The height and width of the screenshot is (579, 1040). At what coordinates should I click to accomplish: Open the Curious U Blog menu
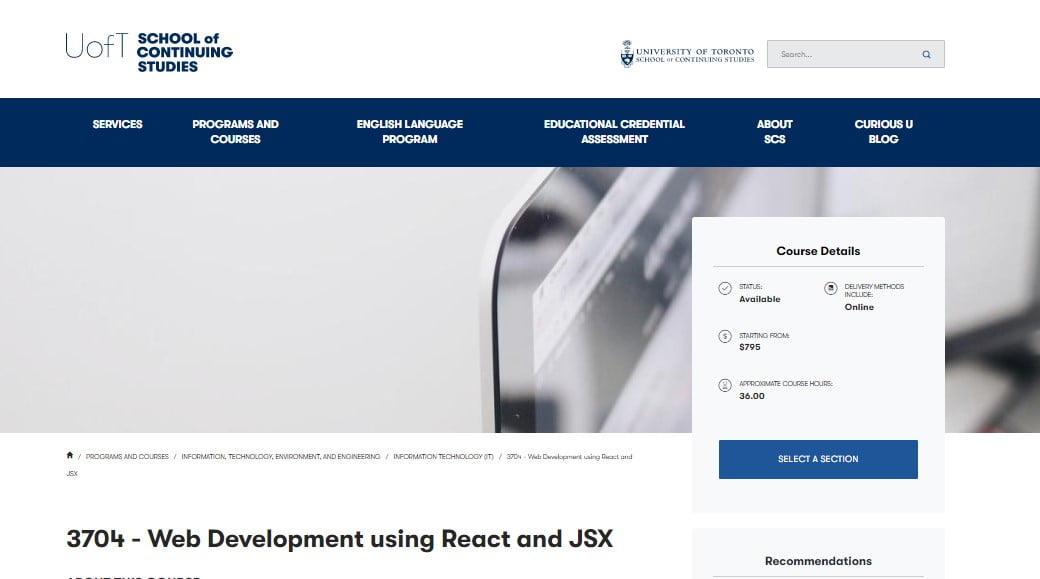883,132
